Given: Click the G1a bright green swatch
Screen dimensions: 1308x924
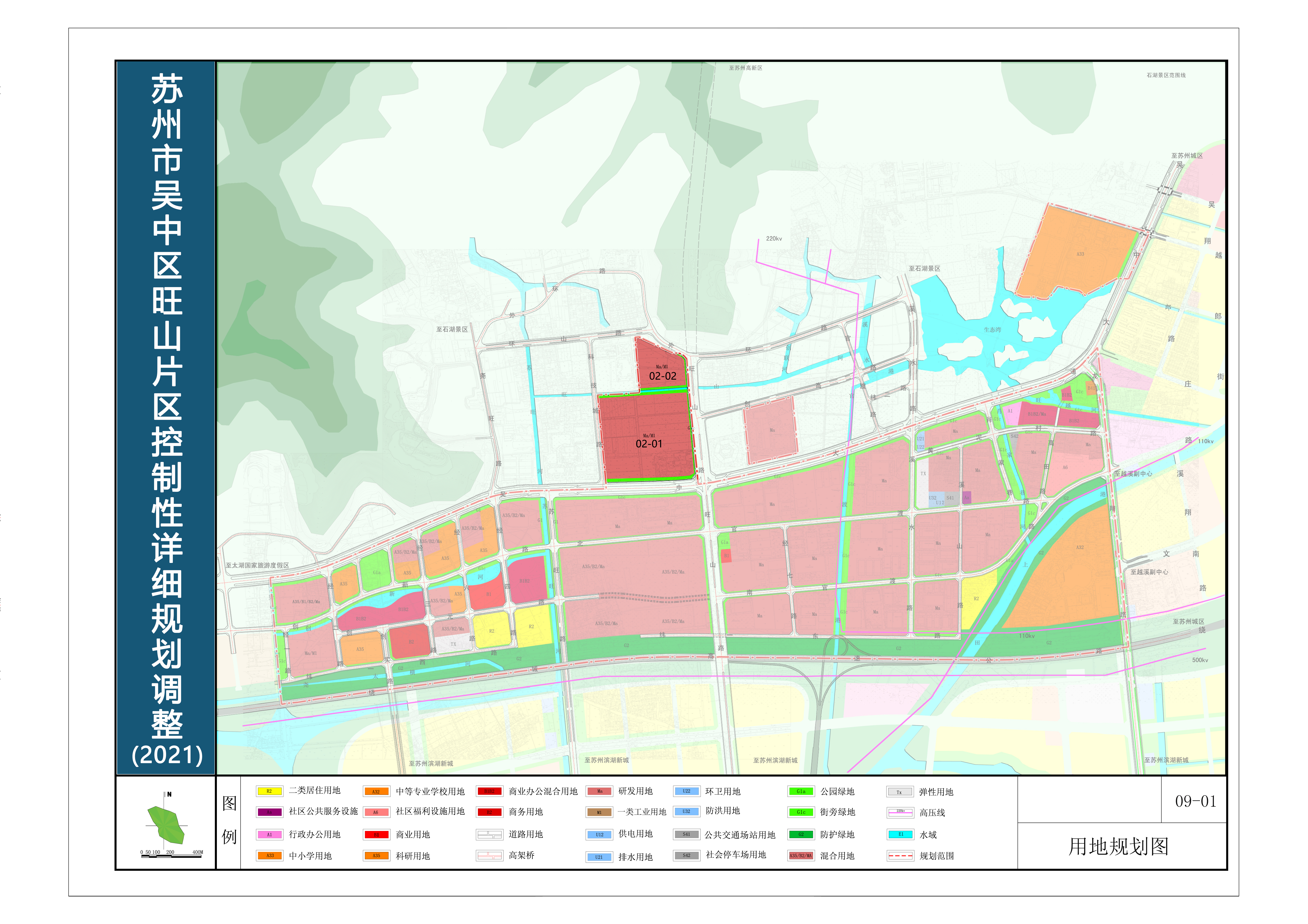Looking at the screenshot, I should 801,791.
